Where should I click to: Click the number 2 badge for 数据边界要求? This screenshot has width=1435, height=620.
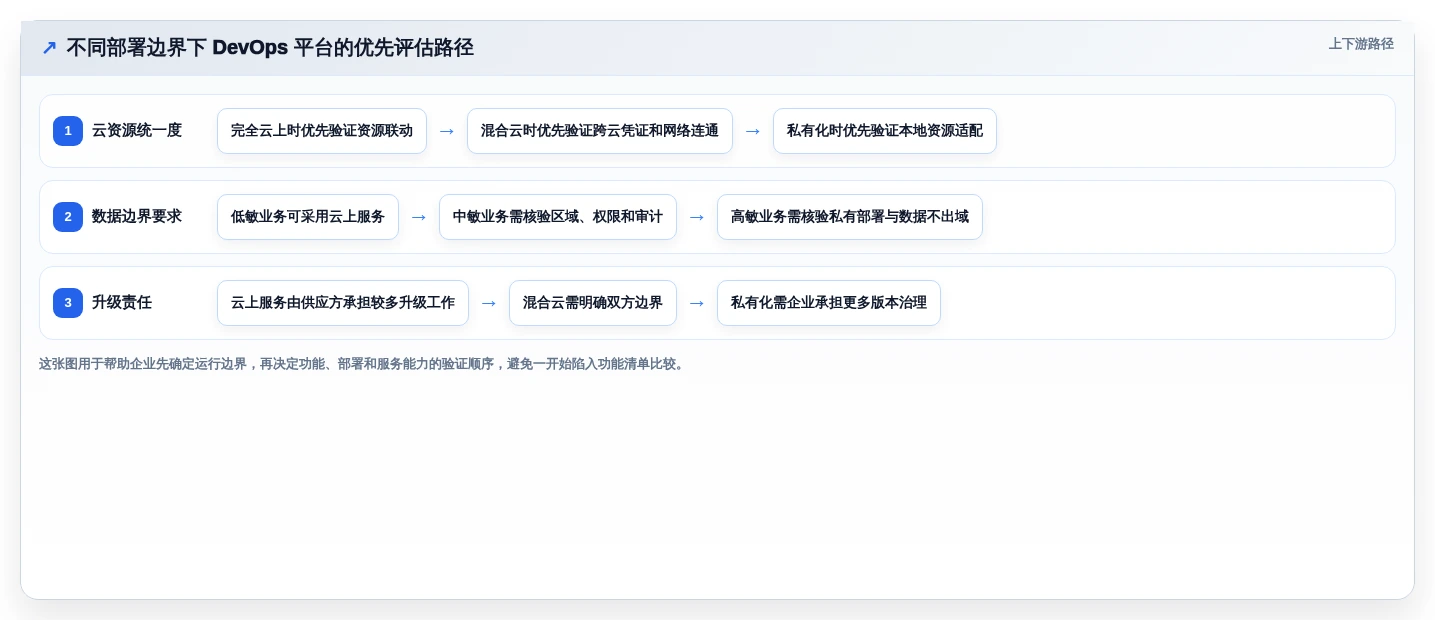click(68, 217)
